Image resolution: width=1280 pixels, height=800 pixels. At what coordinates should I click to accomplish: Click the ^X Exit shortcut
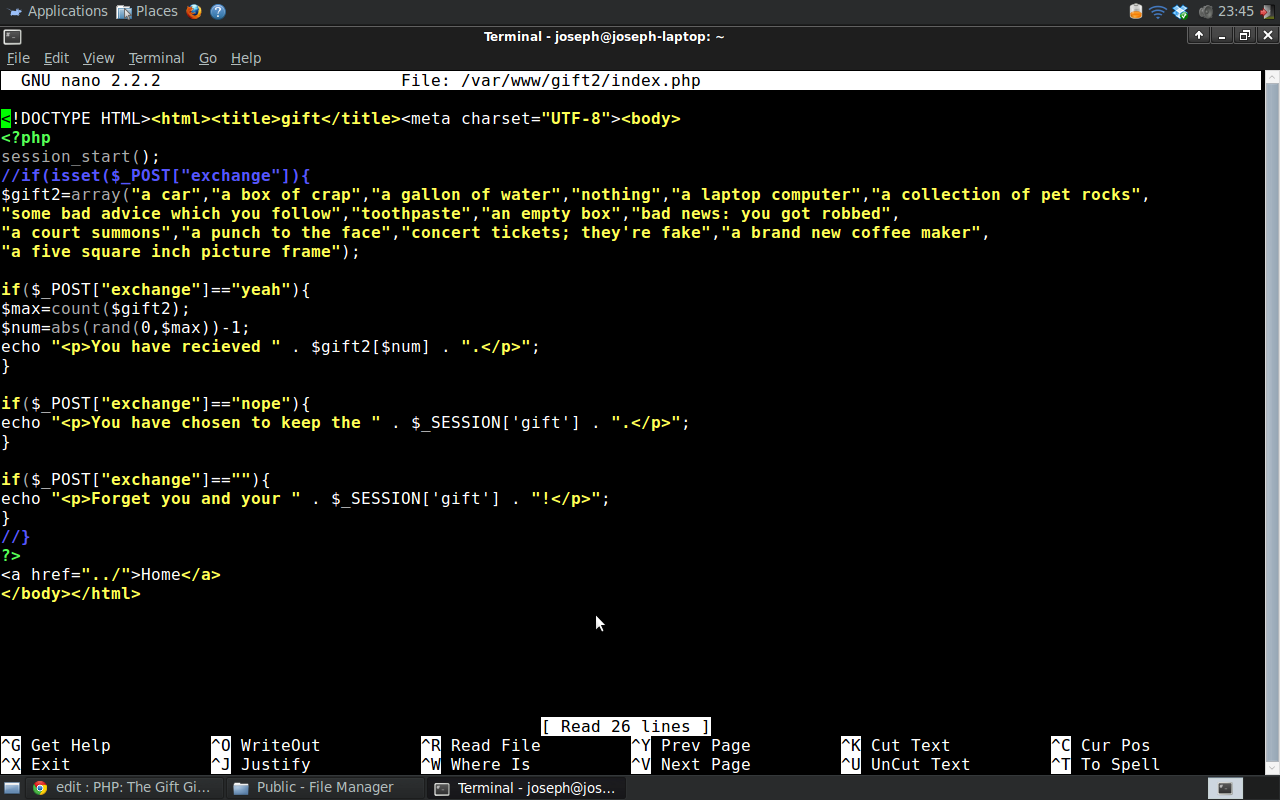click(x=36, y=765)
